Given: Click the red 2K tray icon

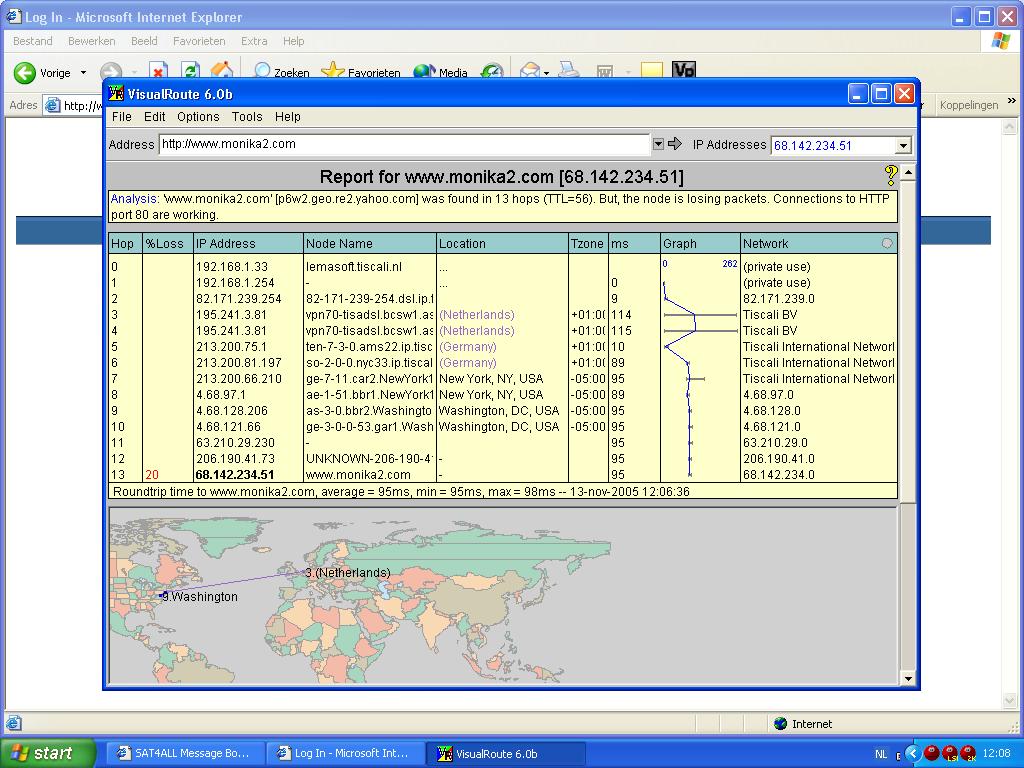Looking at the screenshot, I should coord(969,754).
